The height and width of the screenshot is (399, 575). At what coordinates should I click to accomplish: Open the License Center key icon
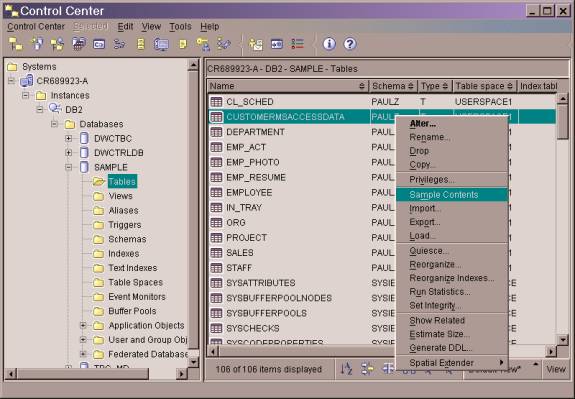pyautogui.click(x=203, y=44)
